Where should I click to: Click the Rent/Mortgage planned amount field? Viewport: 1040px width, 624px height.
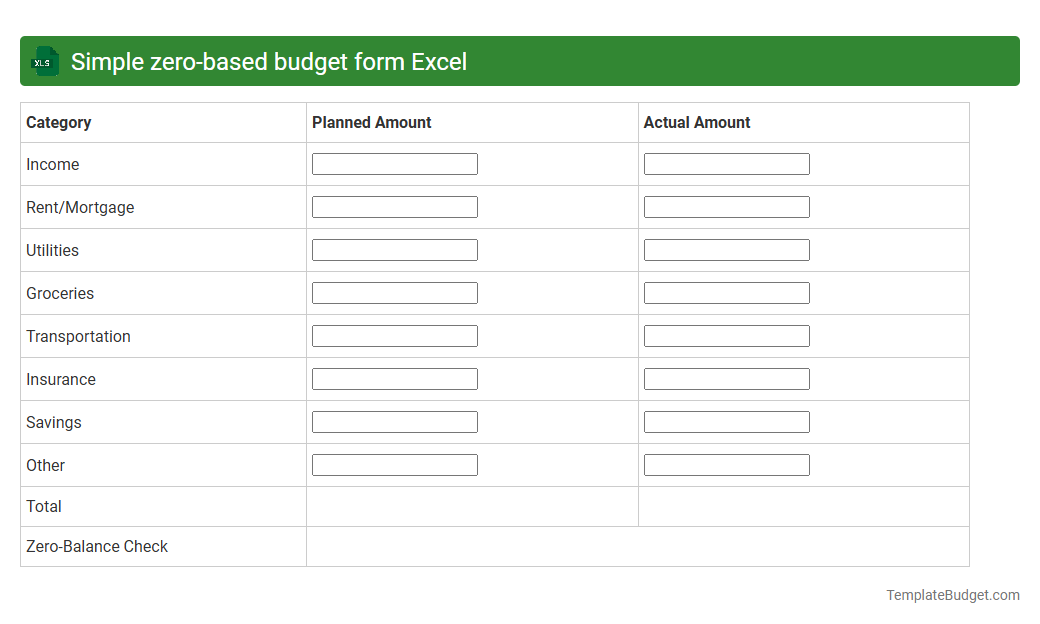(x=394, y=206)
